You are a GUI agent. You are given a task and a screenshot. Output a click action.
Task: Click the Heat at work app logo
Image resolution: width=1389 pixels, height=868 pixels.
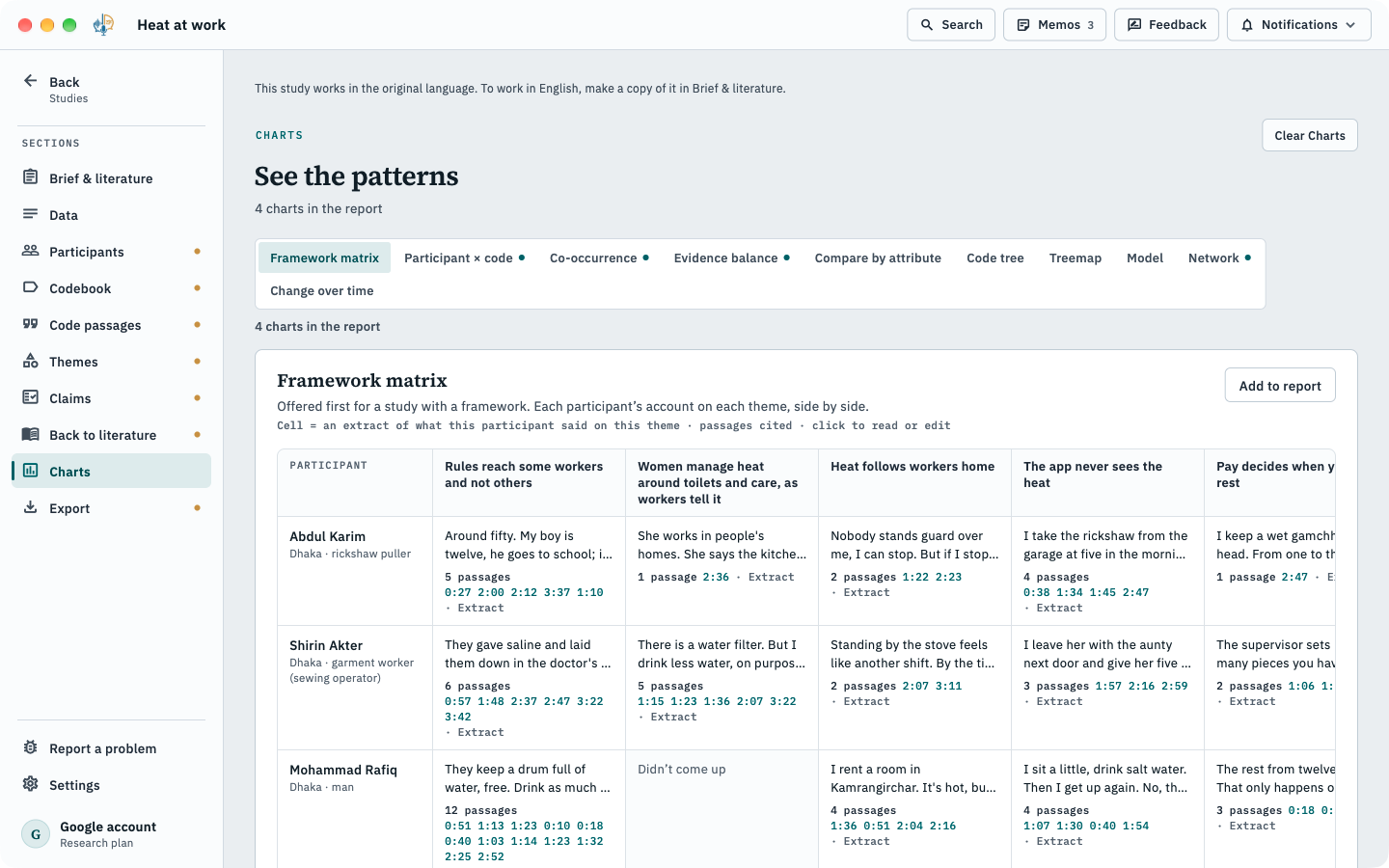[103, 25]
